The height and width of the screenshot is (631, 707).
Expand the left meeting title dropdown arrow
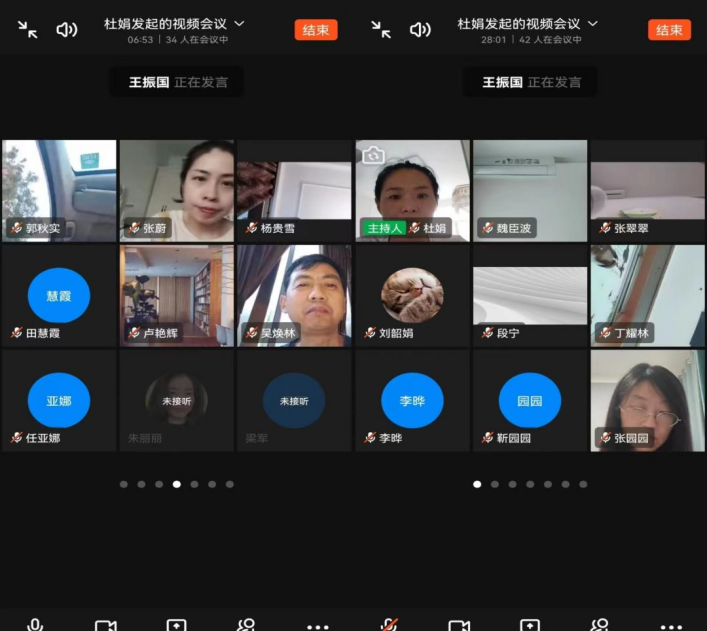tap(239, 23)
